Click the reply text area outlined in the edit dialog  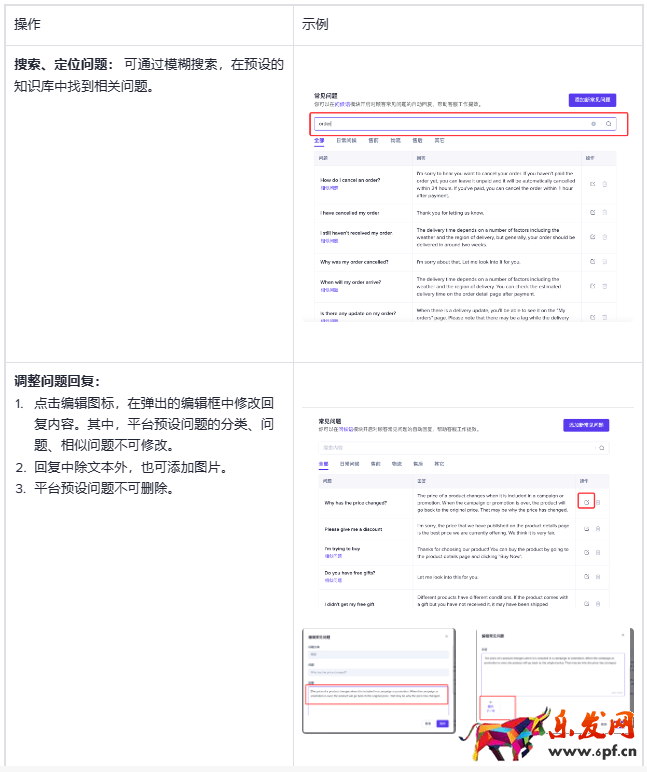377,694
